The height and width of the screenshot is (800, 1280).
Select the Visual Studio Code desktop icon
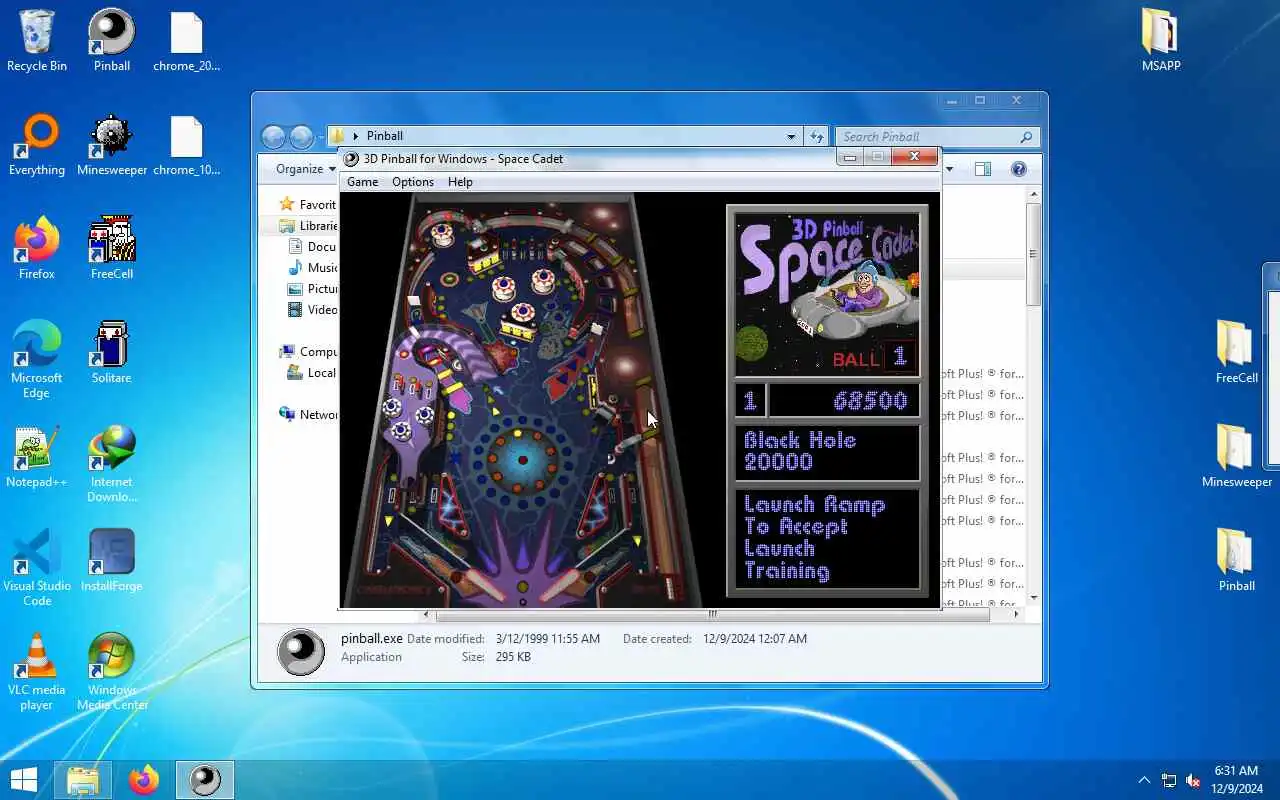[x=37, y=568]
